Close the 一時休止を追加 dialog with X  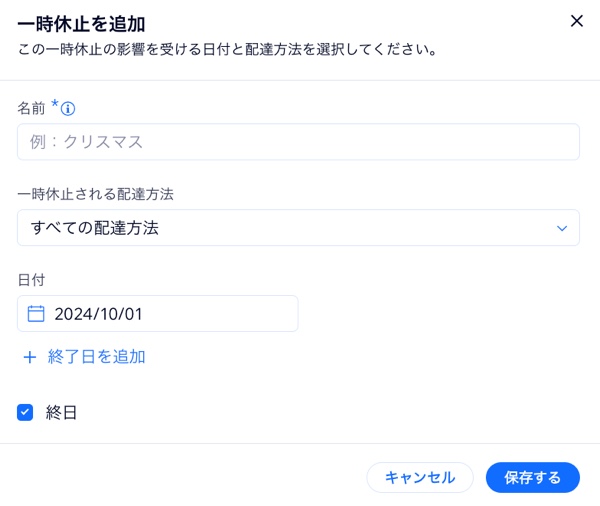pos(576,21)
